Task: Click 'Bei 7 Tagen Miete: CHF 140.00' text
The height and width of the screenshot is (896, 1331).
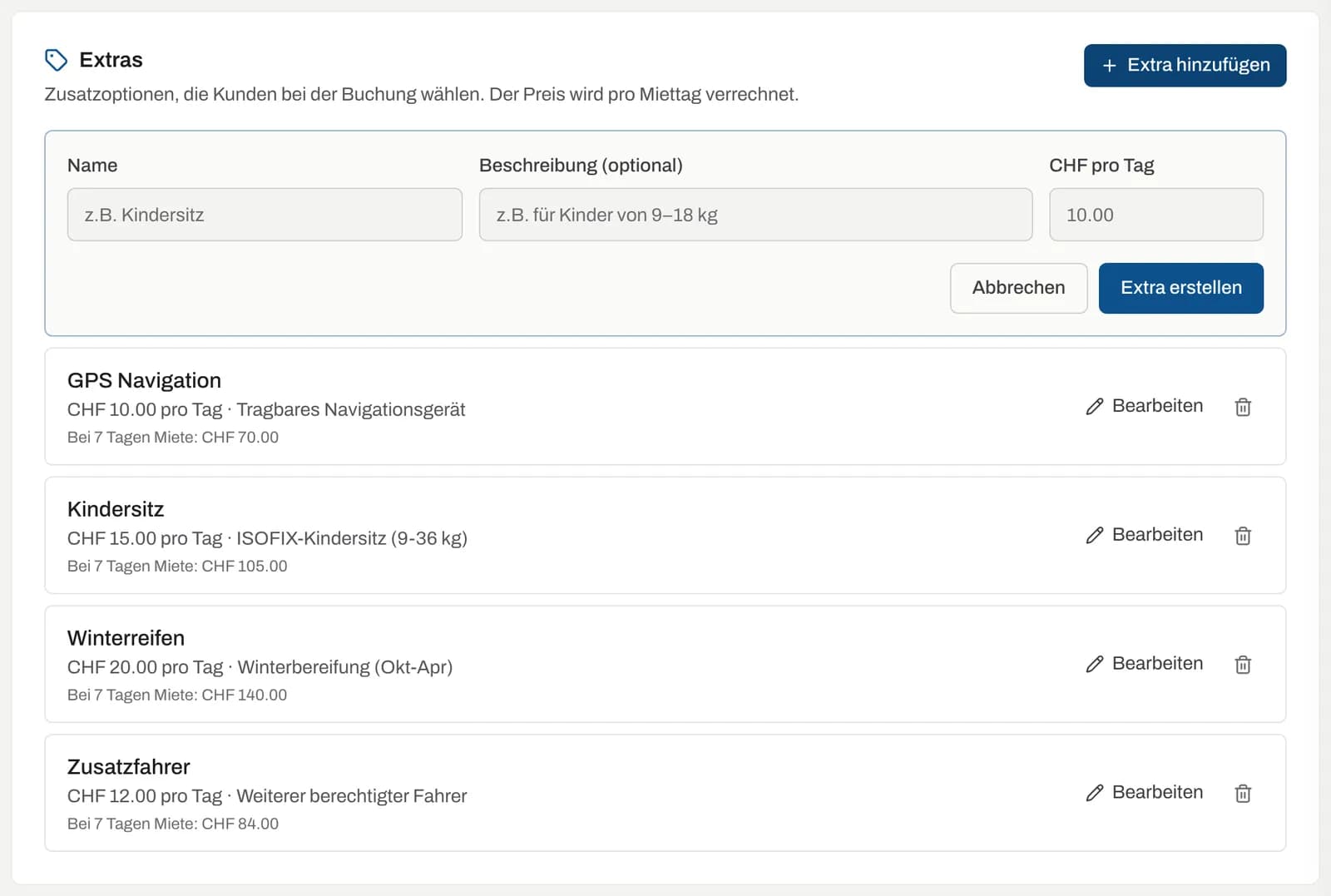Action: tap(177, 696)
